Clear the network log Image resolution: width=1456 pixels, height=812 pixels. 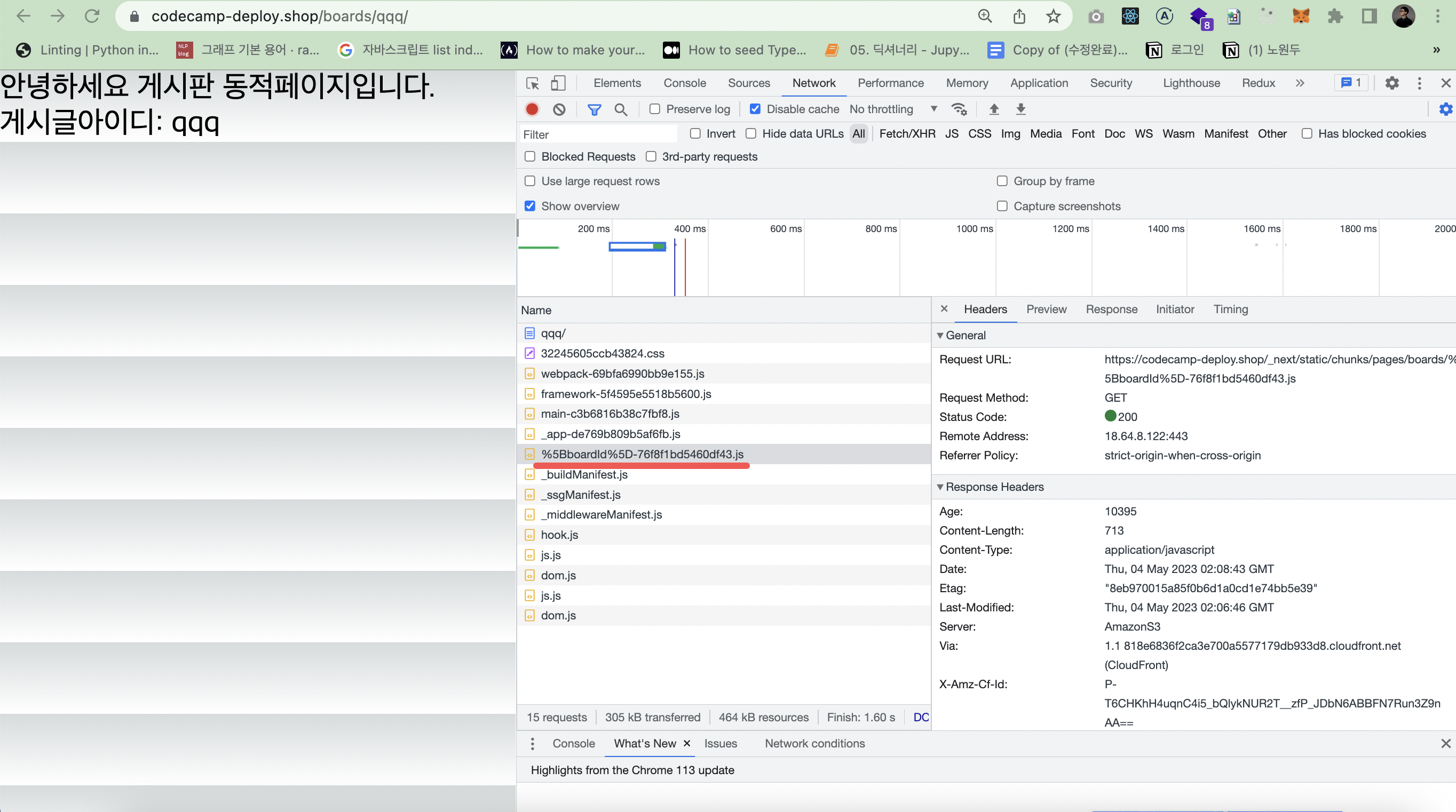[x=559, y=109]
